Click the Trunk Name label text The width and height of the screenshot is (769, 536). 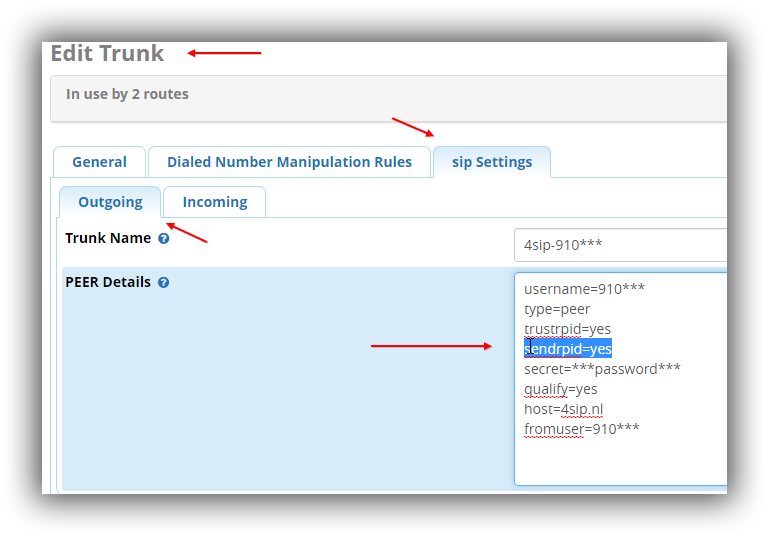pyautogui.click(x=108, y=239)
